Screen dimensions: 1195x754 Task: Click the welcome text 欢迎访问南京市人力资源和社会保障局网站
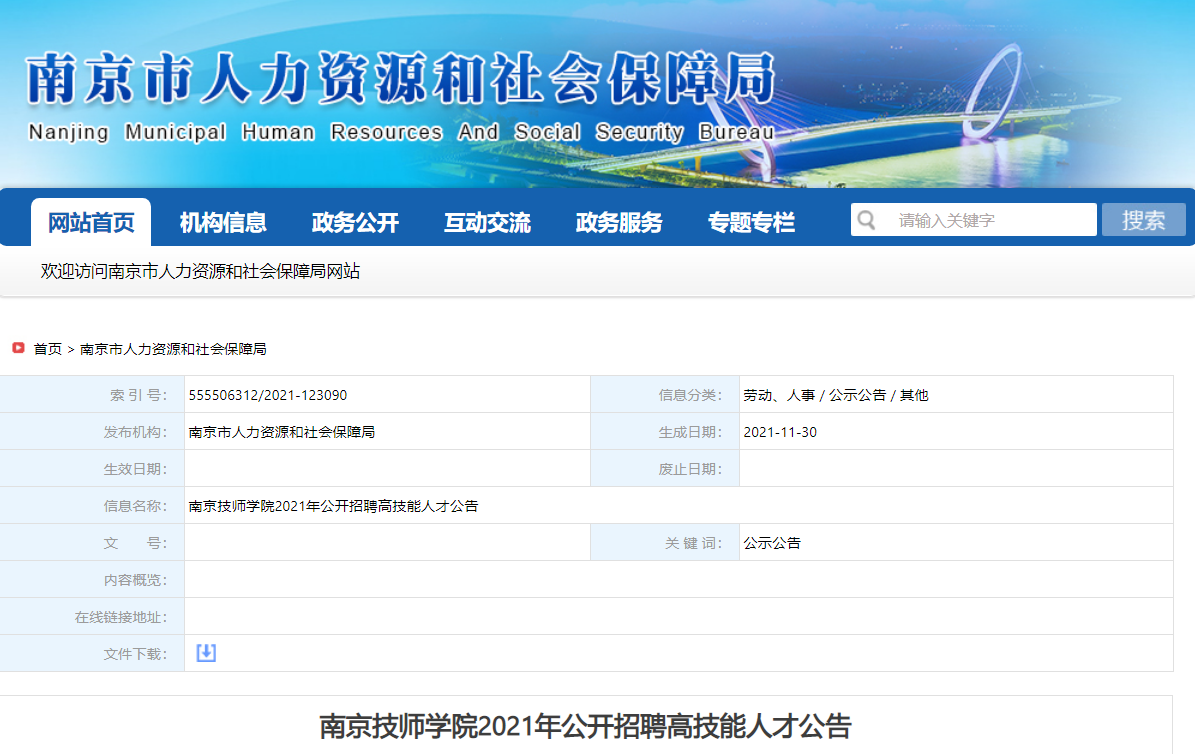200,271
